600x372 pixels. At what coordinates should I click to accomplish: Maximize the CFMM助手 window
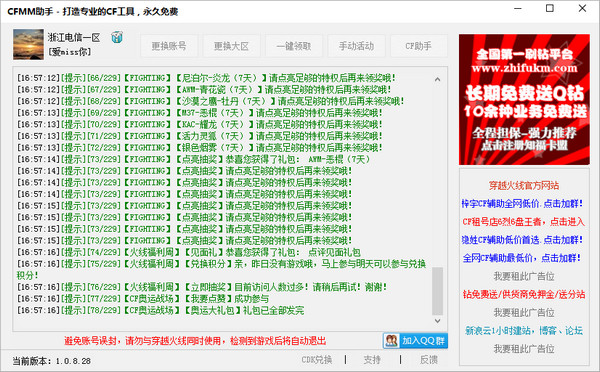(x=550, y=8)
